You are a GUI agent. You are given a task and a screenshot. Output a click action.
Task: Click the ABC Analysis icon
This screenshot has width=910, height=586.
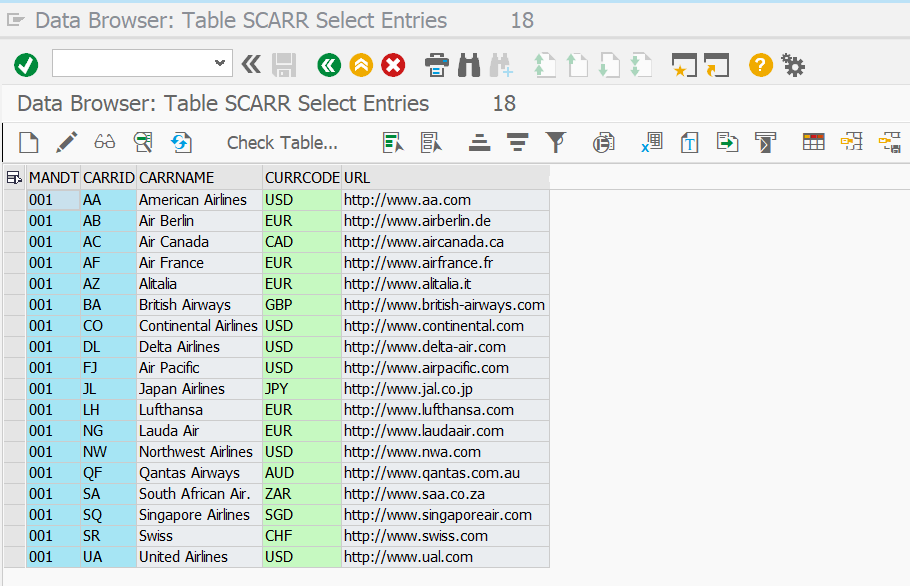click(765, 142)
